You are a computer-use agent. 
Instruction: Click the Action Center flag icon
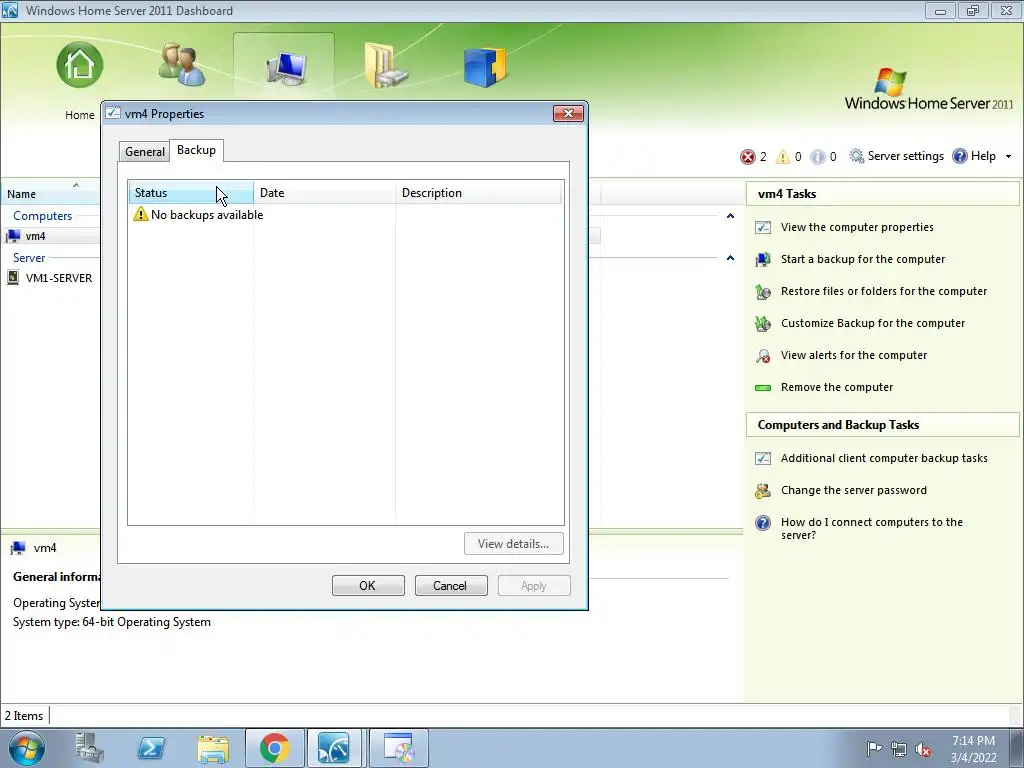click(874, 748)
